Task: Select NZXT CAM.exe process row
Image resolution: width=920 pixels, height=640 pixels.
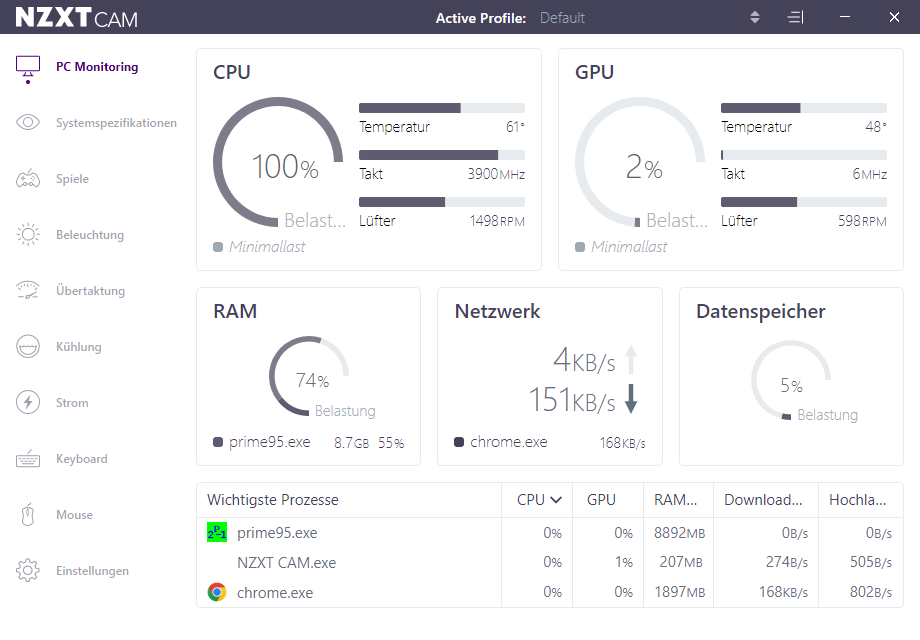Action: 550,563
